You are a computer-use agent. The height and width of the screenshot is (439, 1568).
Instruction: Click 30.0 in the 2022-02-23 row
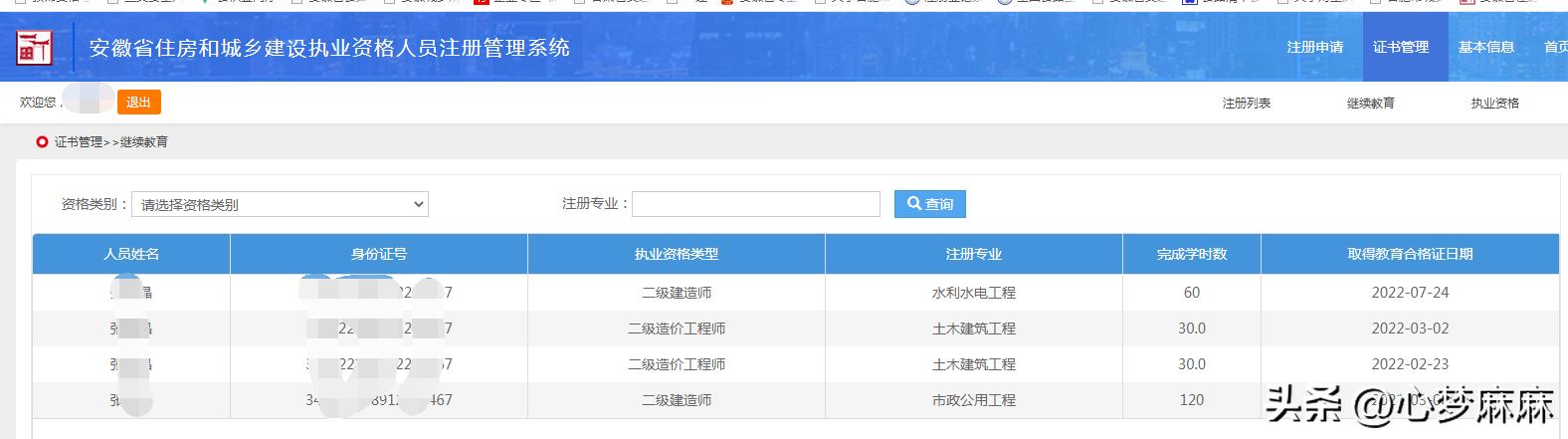tap(1192, 364)
